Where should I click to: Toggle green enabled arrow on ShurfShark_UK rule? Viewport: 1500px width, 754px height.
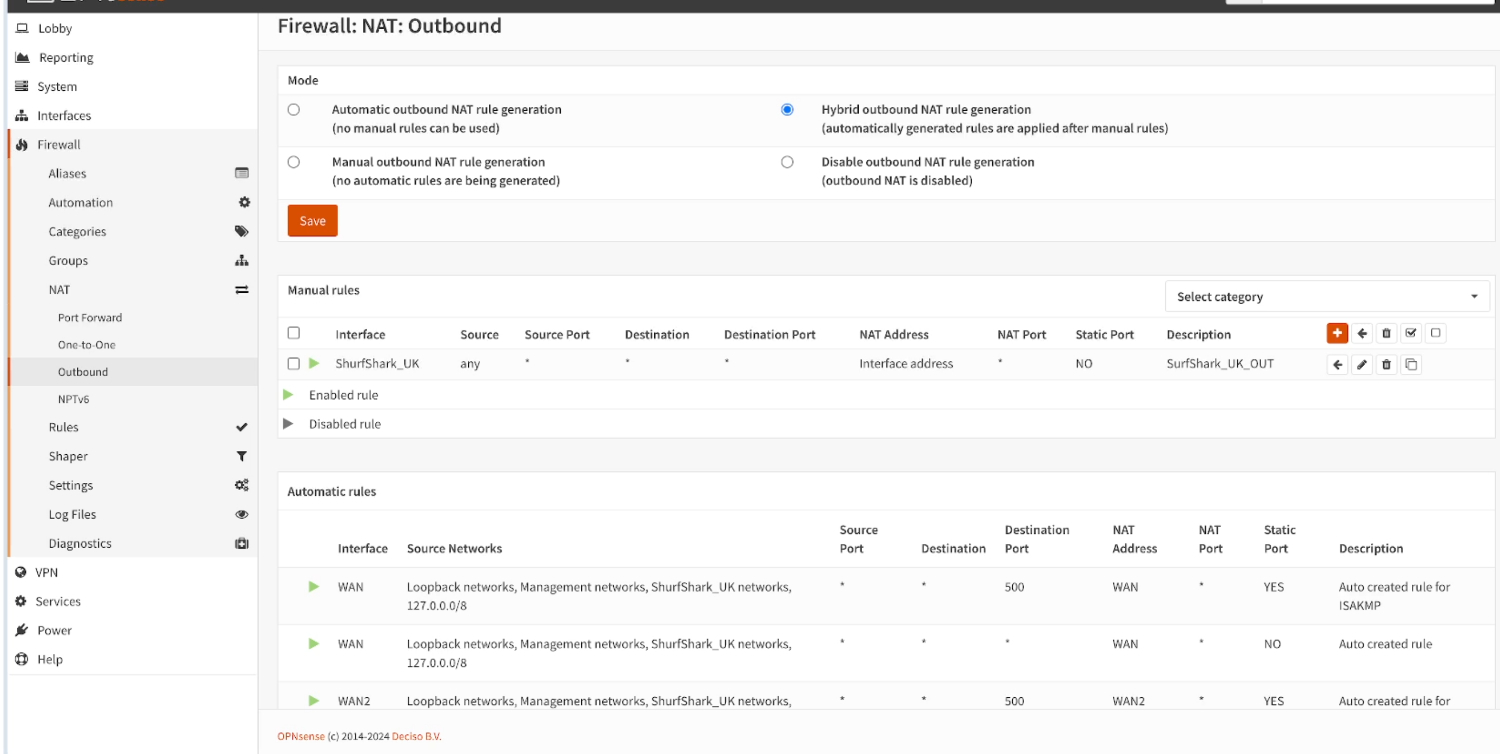[x=314, y=364]
